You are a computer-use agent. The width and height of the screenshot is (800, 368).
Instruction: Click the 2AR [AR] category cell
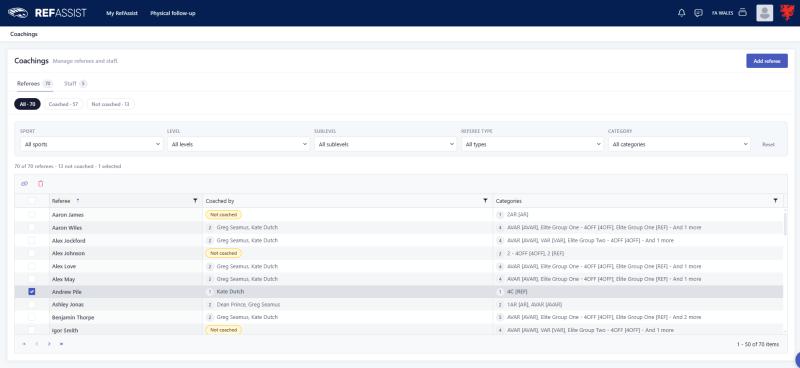(518, 215)
